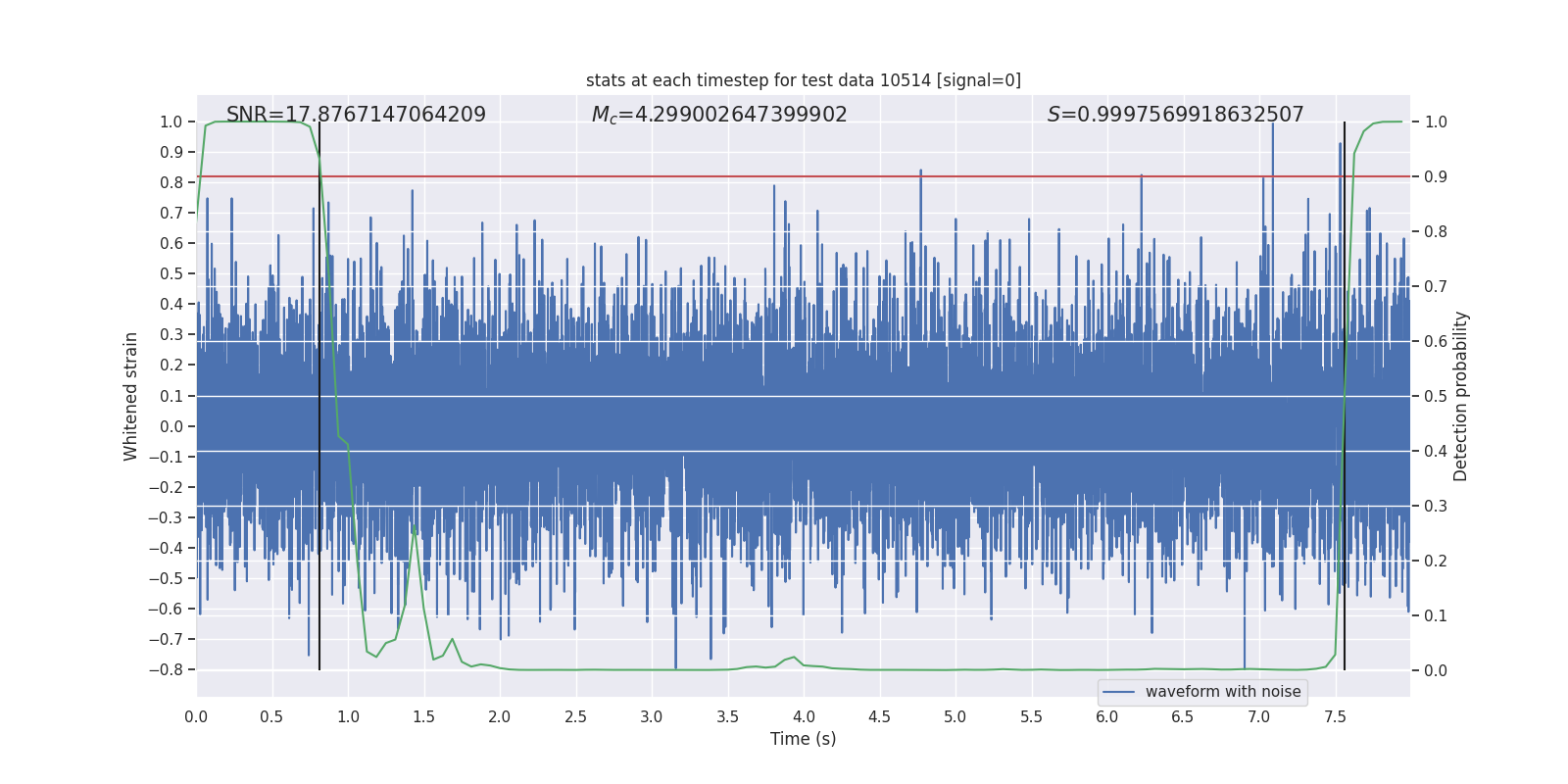The image size is (1568, 784).
Task: Click the "waveform with noise" legend text
Action: 1223,692
